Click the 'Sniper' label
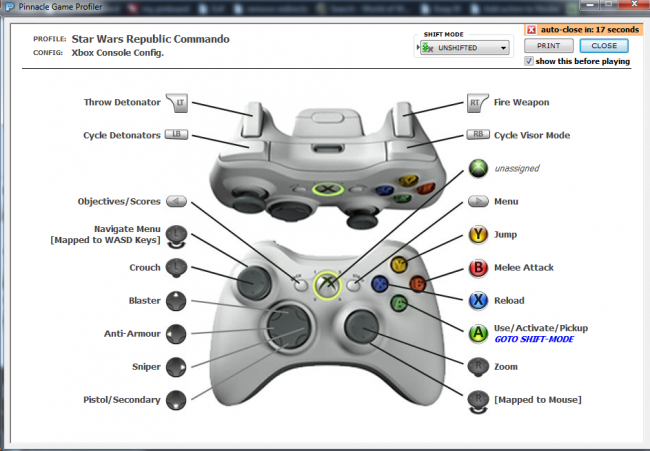The height and width of the screenshot is (451, 650). 146,367
